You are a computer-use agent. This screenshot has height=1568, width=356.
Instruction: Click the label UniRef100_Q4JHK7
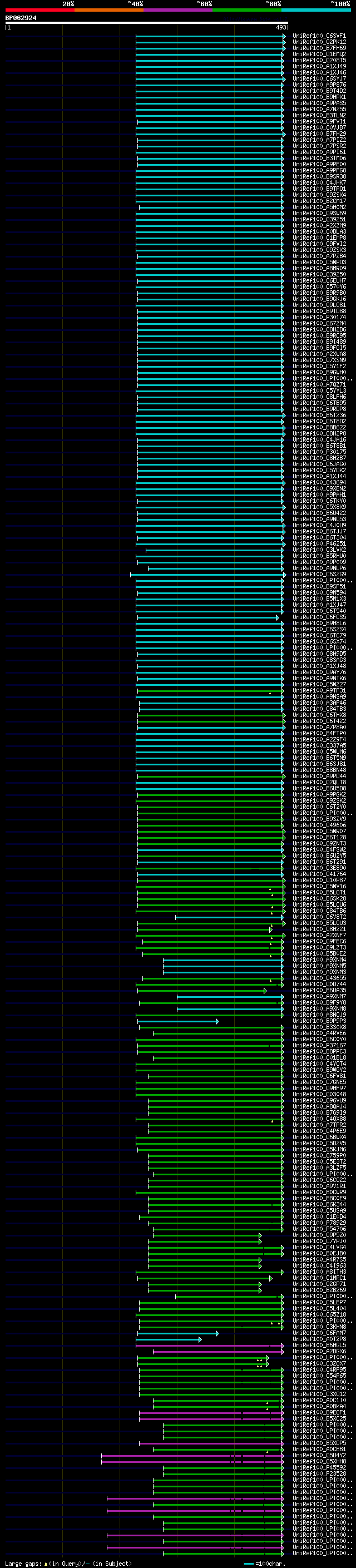pyautogui.click(x=319, y=182)
